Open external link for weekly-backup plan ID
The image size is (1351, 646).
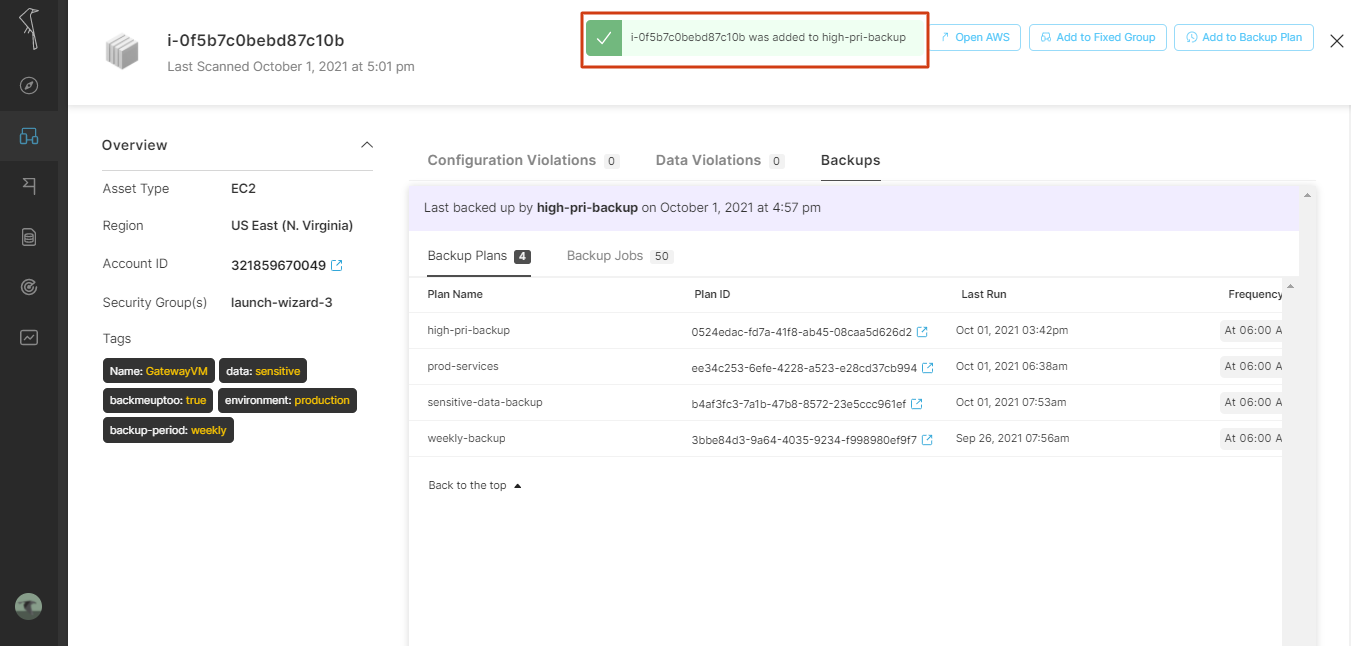click(x=927, y=439)
